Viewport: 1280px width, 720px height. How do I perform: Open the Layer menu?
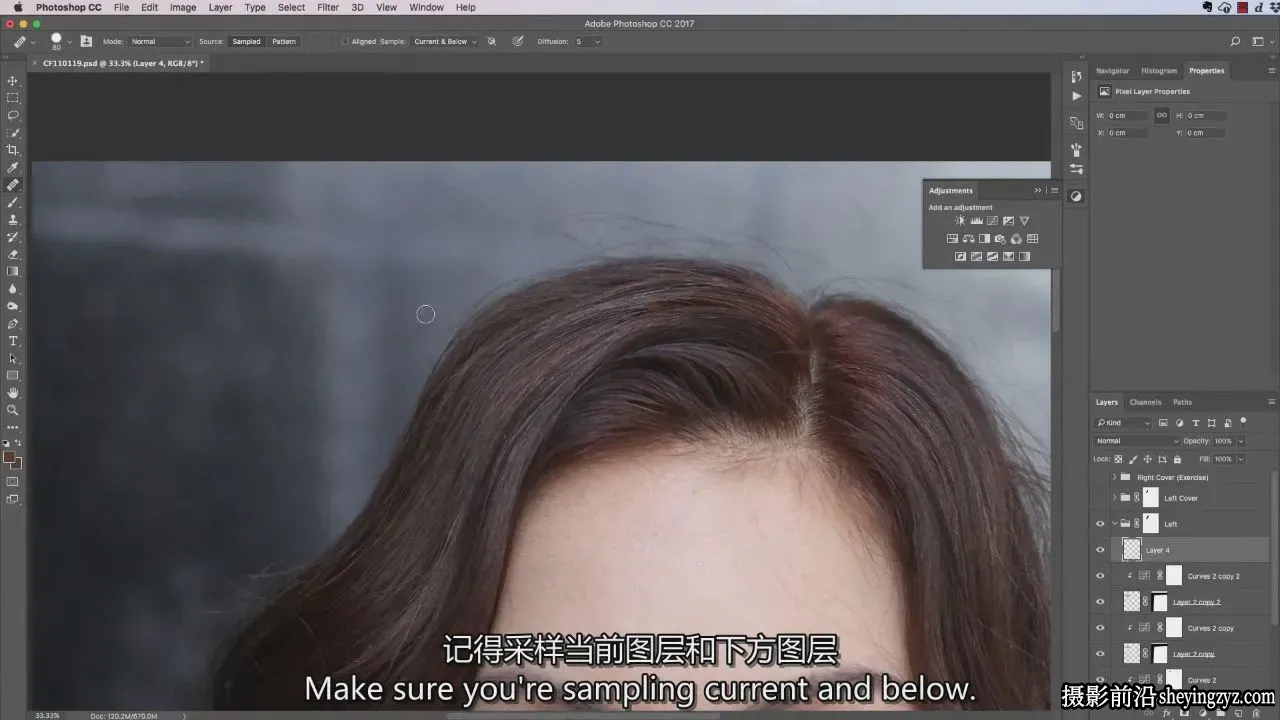220,7
